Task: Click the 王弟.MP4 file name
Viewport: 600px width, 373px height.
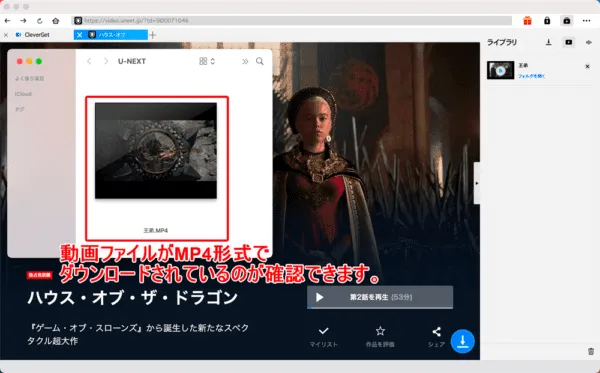Action: (155, 230)
